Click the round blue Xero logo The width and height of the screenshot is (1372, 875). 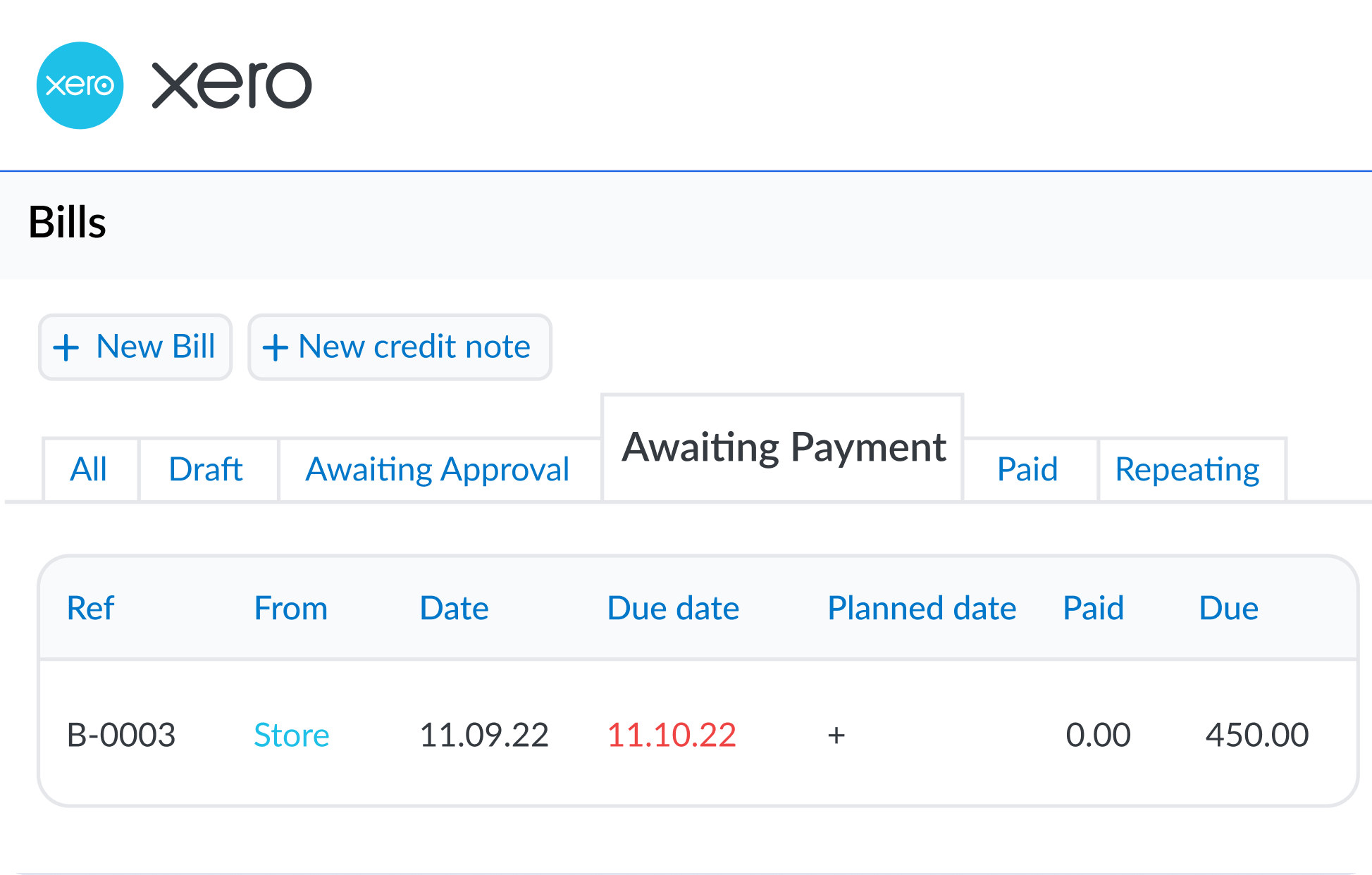pos(80,85)
